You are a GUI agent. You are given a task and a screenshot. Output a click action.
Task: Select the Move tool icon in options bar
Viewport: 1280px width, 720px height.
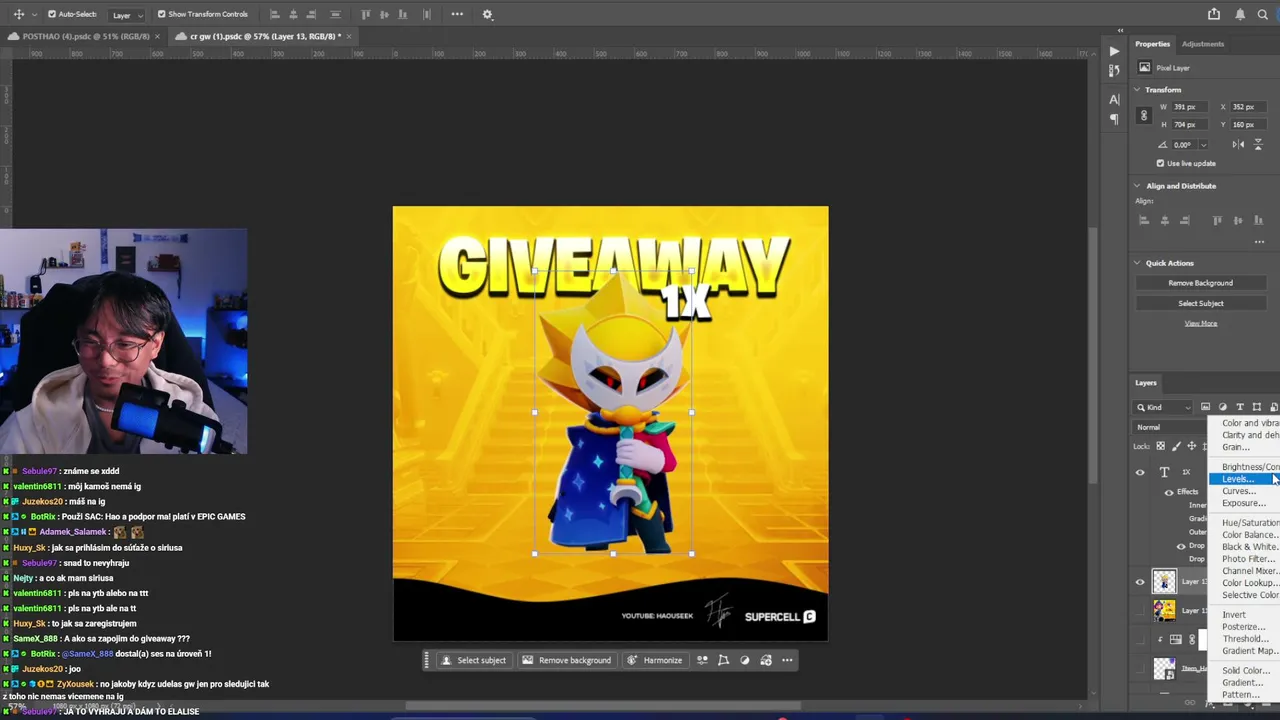tap(18, 14)
